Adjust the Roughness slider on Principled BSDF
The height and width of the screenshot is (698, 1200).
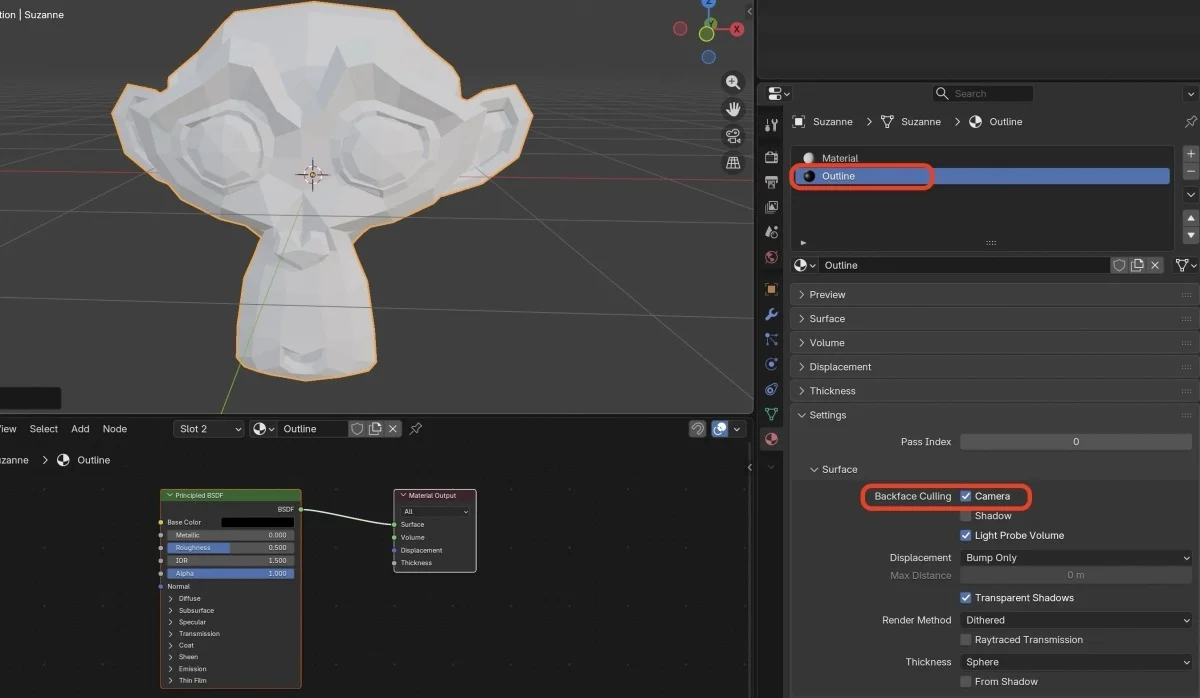click(230, 548)
